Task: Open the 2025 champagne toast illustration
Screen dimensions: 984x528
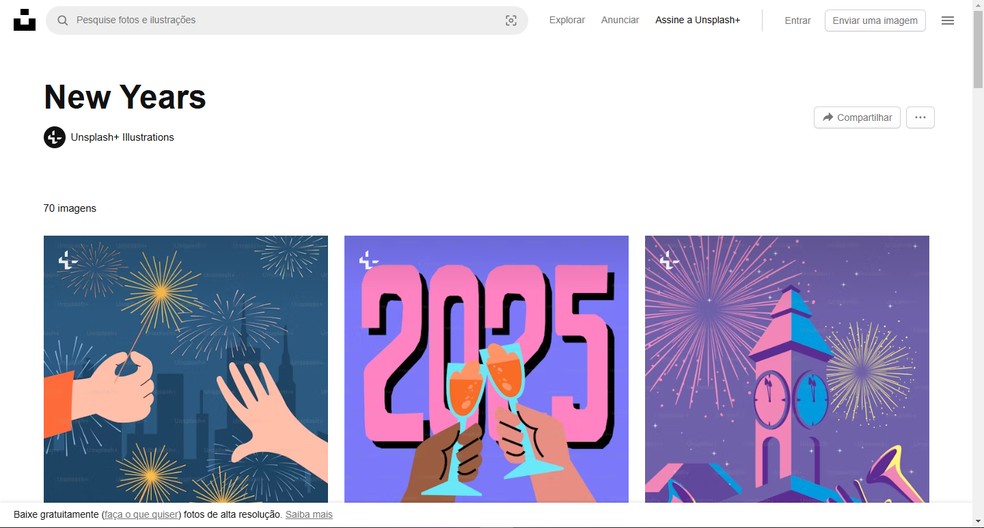Action: (486, 369)
